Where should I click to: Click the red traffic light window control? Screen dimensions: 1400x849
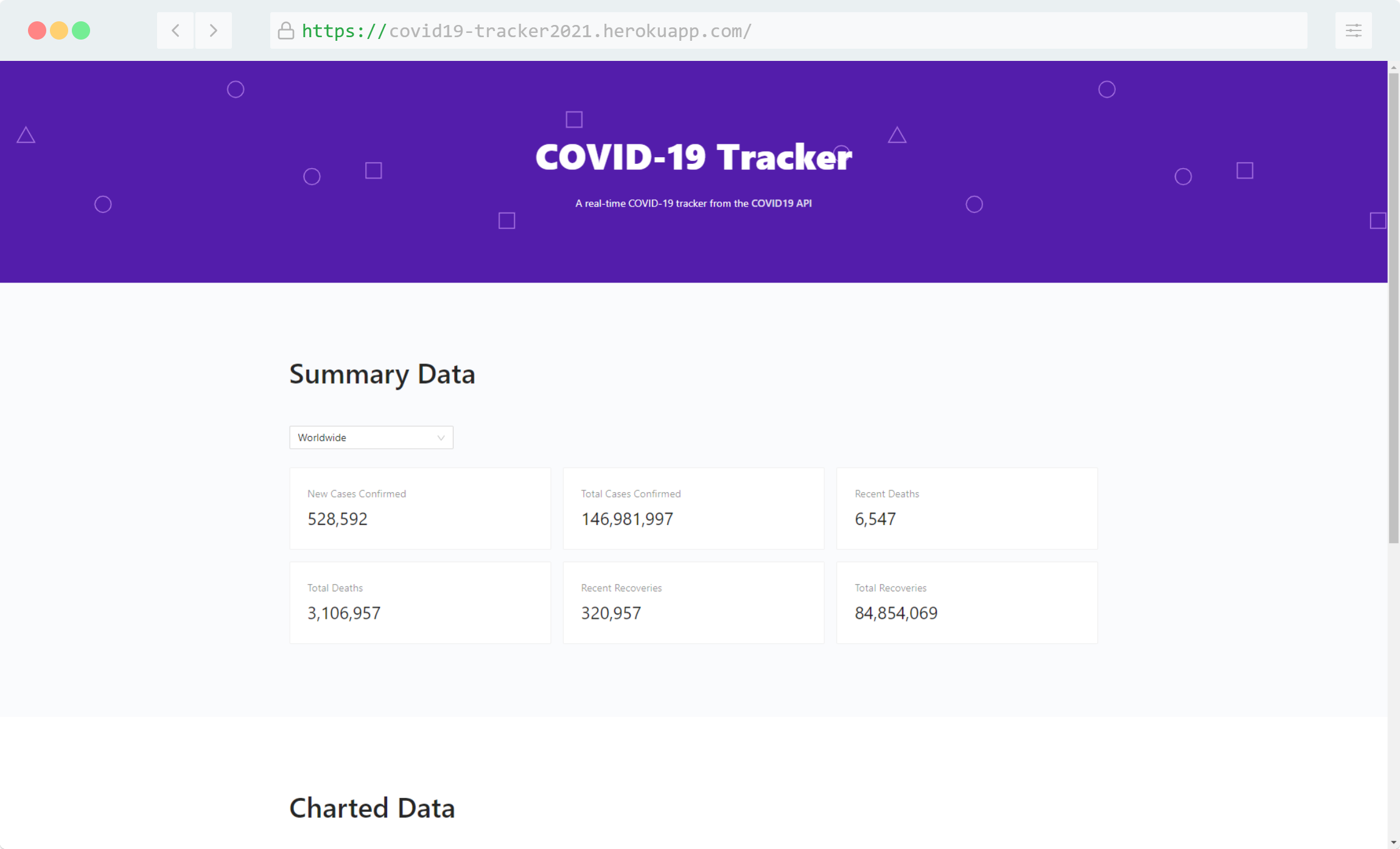click(37, 30)
